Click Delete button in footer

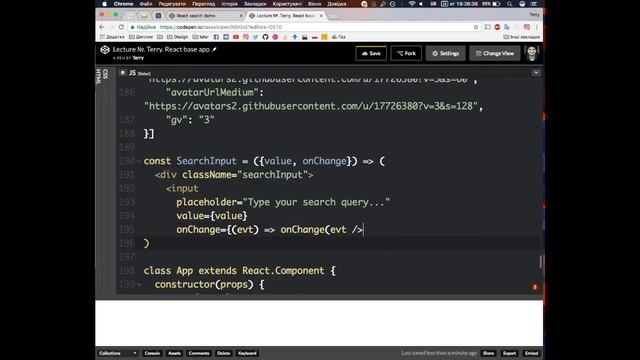tap(223, 353)
